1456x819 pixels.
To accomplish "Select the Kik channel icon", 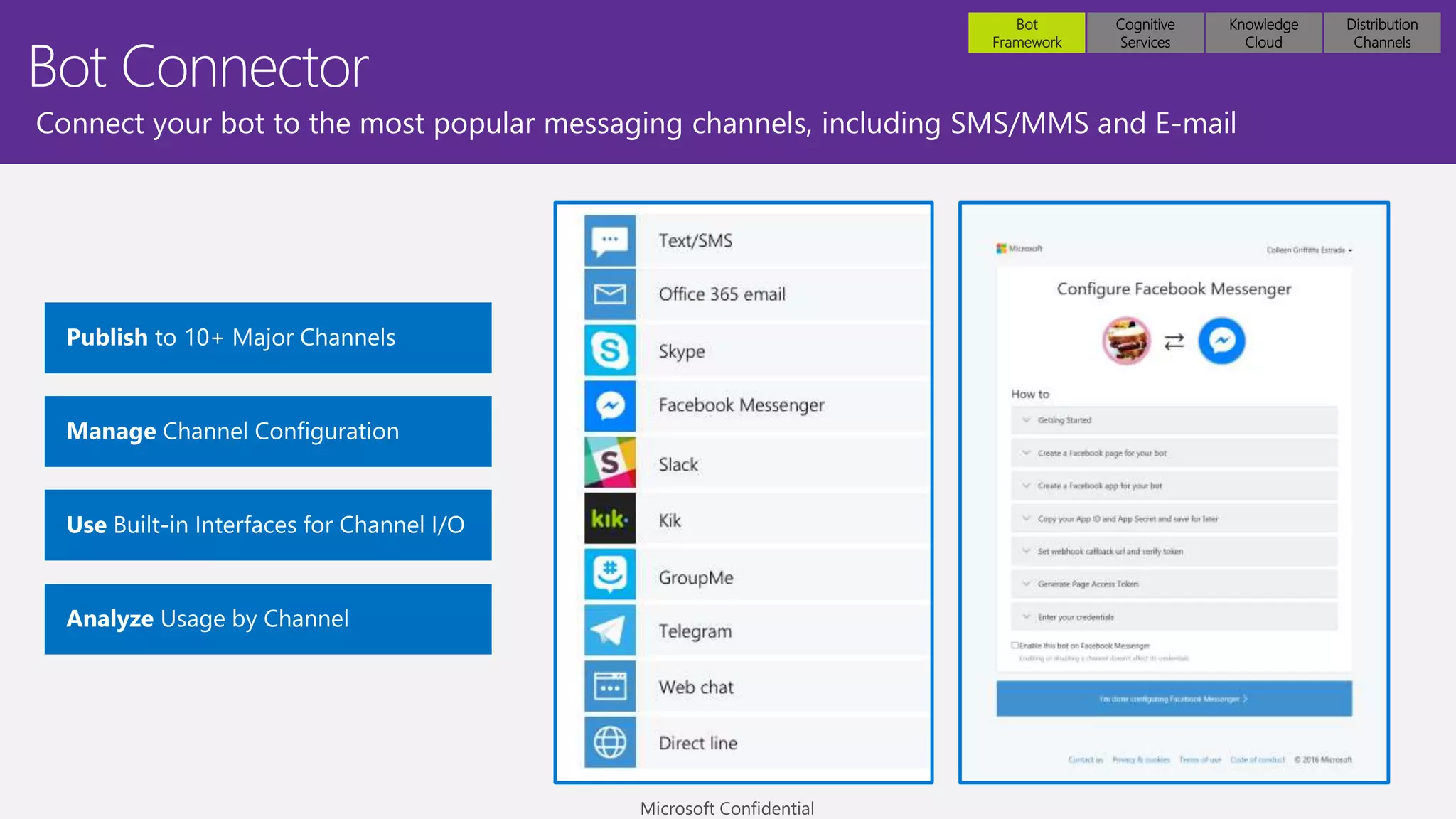I will pos(610,518).
